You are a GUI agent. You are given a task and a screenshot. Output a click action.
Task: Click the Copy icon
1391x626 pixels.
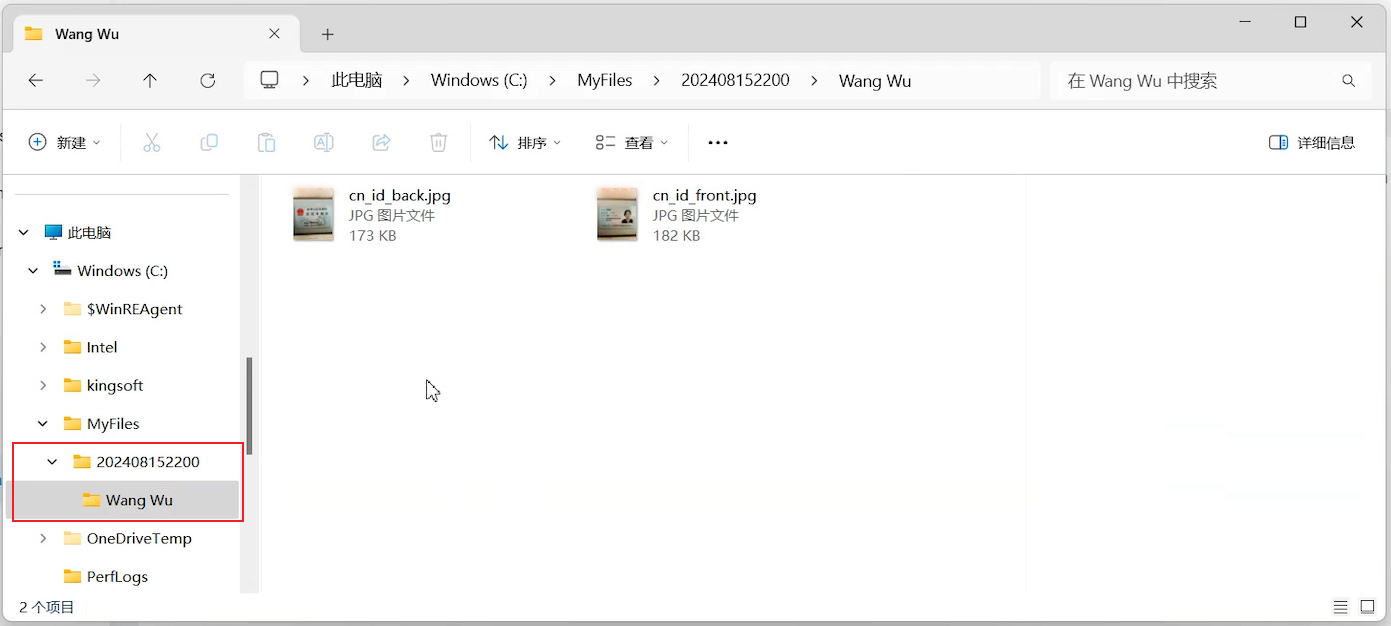pyautogui.click(x=209, y=142)
